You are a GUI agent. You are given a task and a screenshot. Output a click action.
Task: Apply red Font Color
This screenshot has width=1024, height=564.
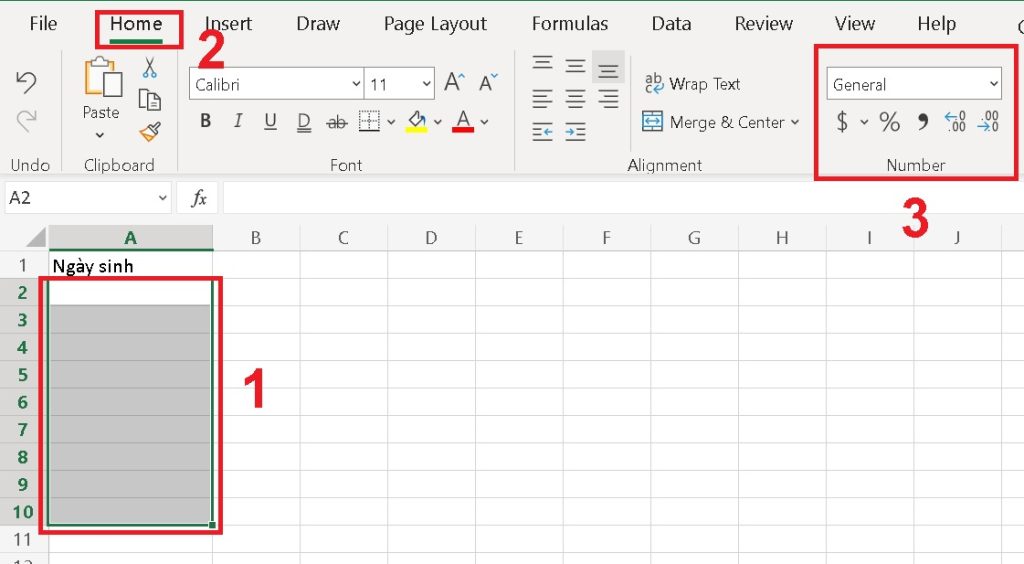click(x=463, y=121)
